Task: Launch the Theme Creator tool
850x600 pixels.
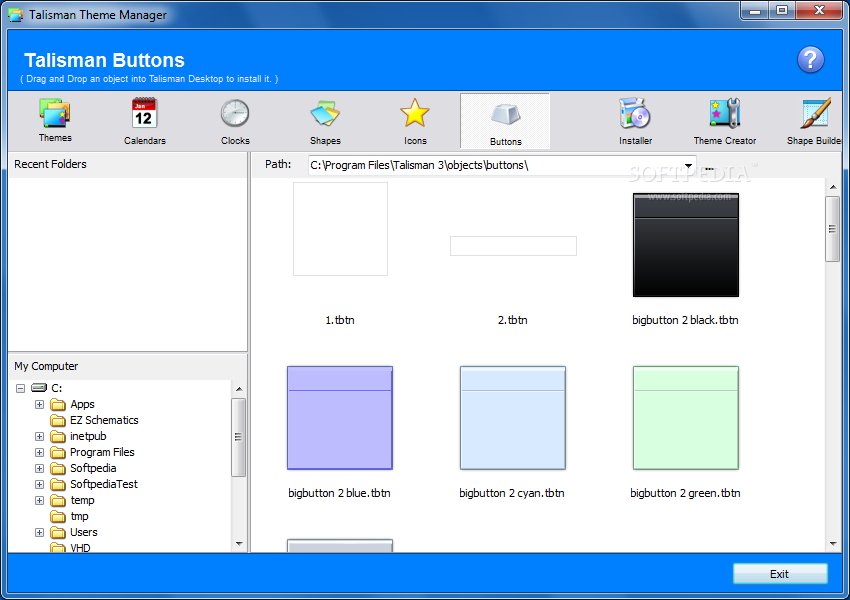Action: (725, 121)
